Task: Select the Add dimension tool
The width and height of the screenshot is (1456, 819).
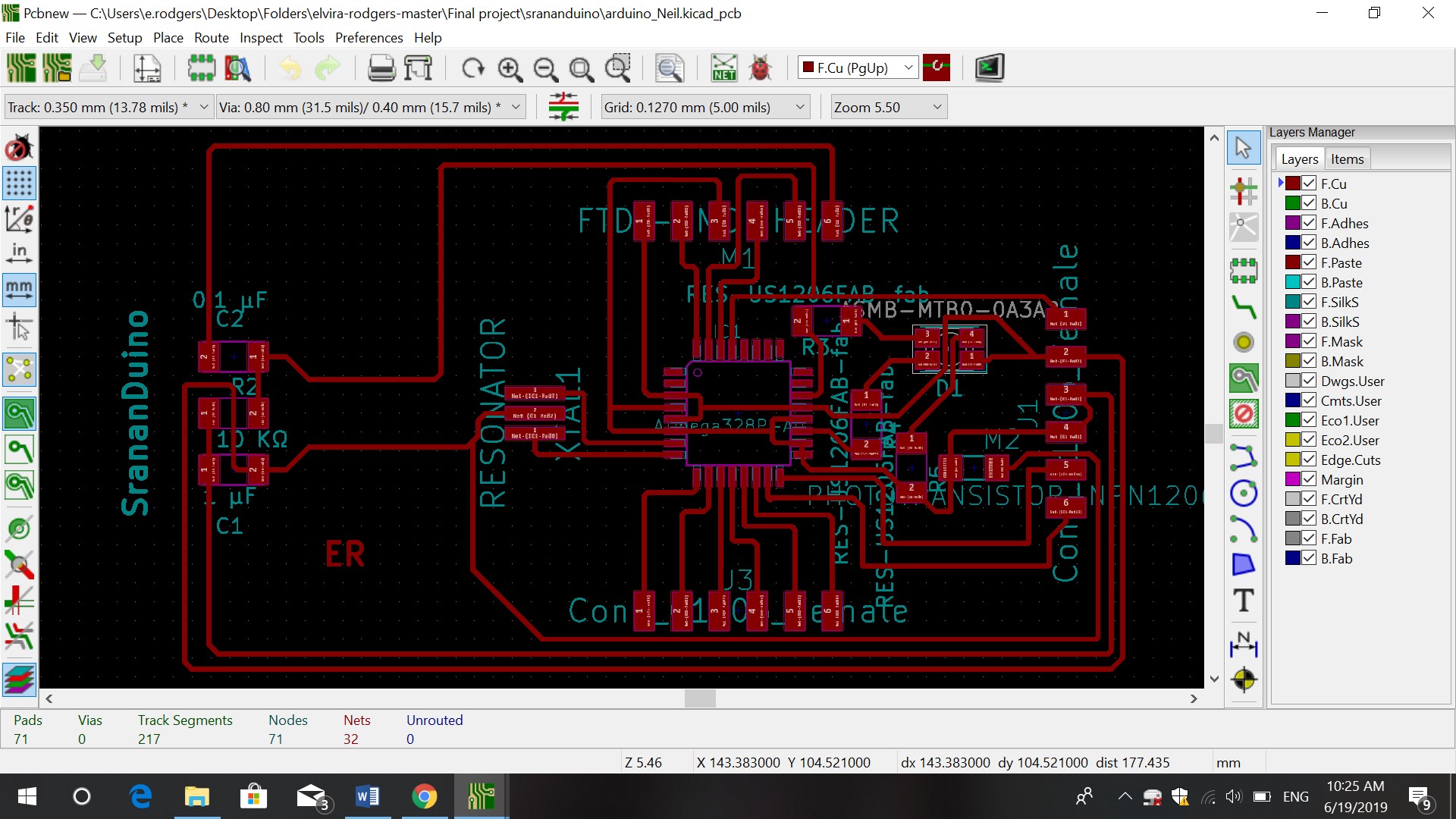Action: (x=1244, y=644)
